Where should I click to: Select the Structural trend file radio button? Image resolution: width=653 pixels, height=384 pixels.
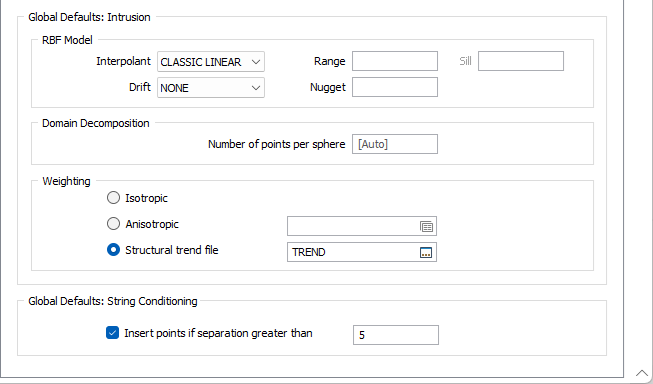coord(113,249)
